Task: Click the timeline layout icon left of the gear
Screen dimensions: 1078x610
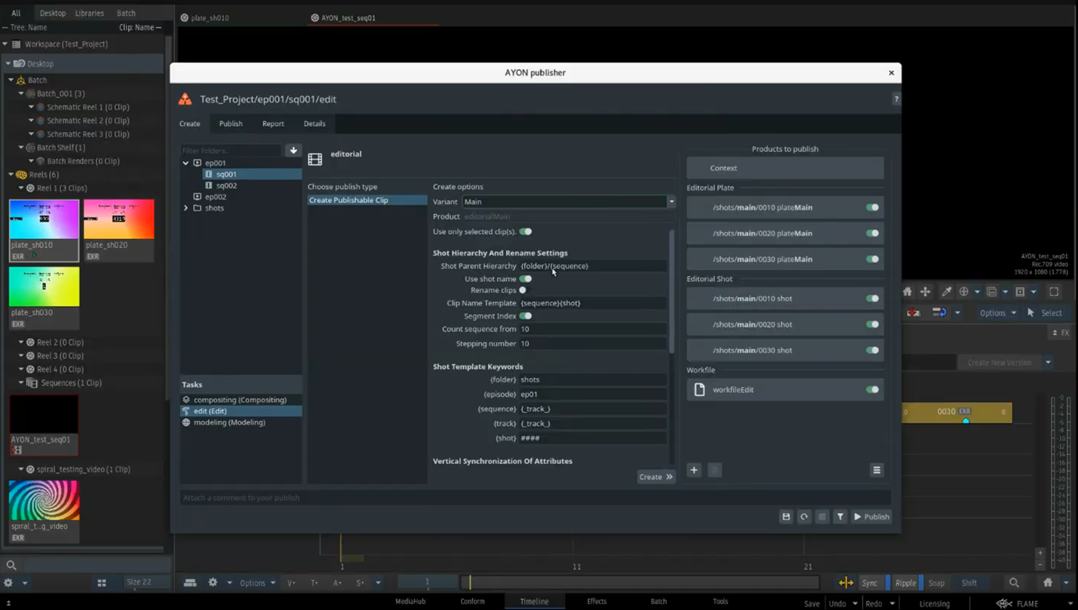Action: (190, 582)
